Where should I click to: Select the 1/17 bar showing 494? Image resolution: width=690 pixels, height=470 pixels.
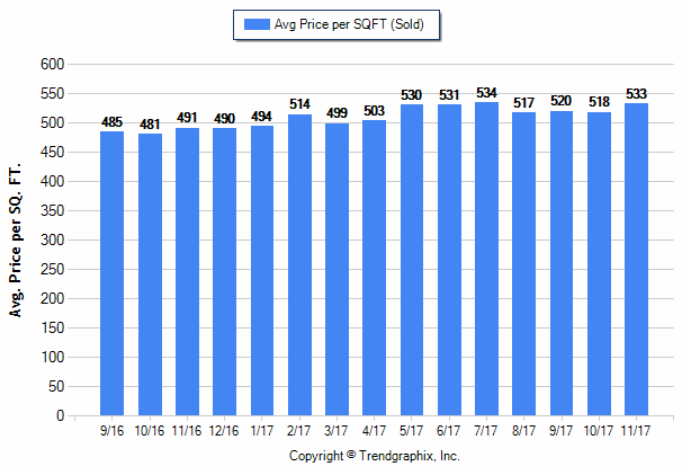(262, 270)
